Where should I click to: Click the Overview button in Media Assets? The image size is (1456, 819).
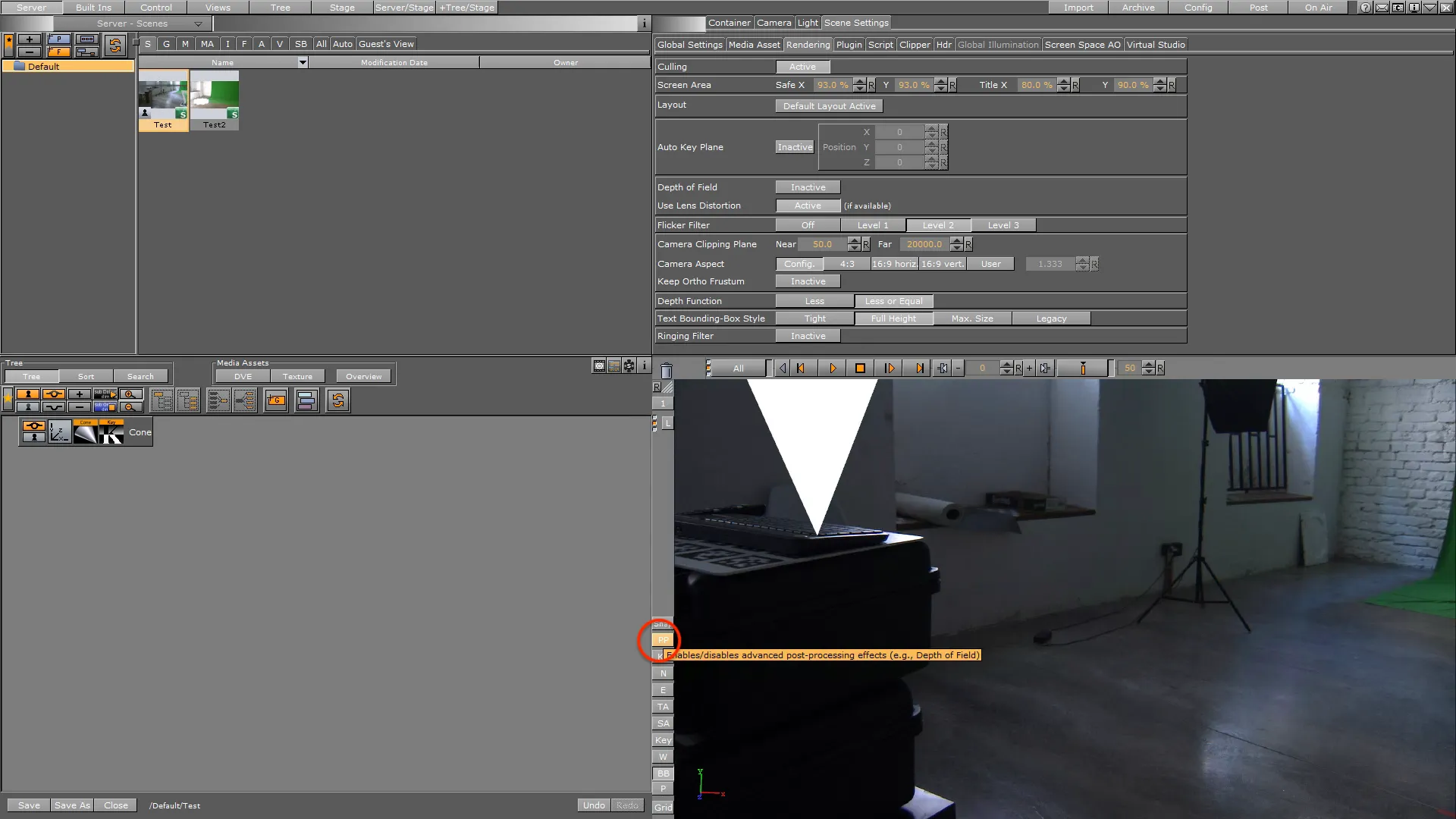coord(364,376)
